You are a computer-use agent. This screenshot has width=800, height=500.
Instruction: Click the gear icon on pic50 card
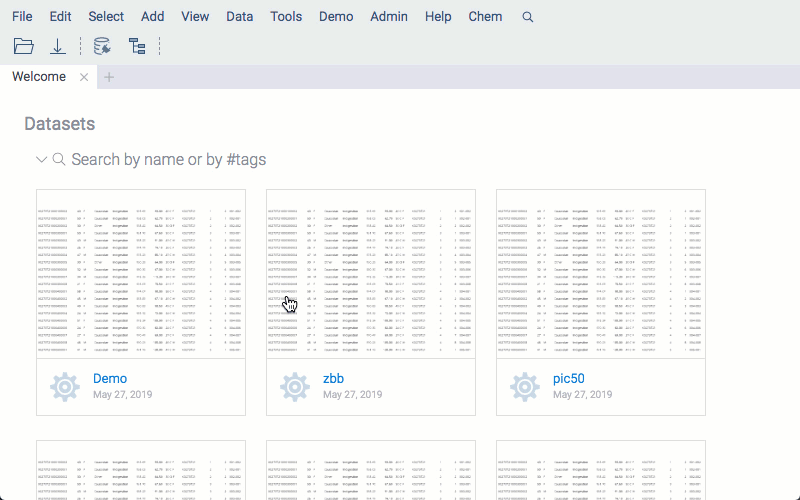[x=525, y=386]
